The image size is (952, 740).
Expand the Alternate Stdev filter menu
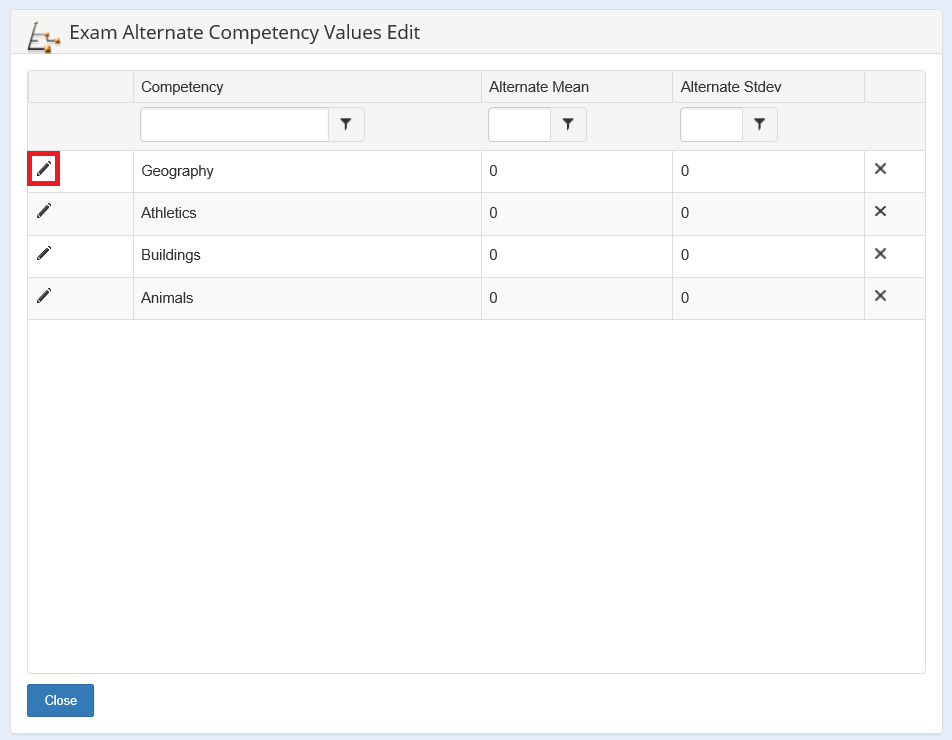coord(759,125)
